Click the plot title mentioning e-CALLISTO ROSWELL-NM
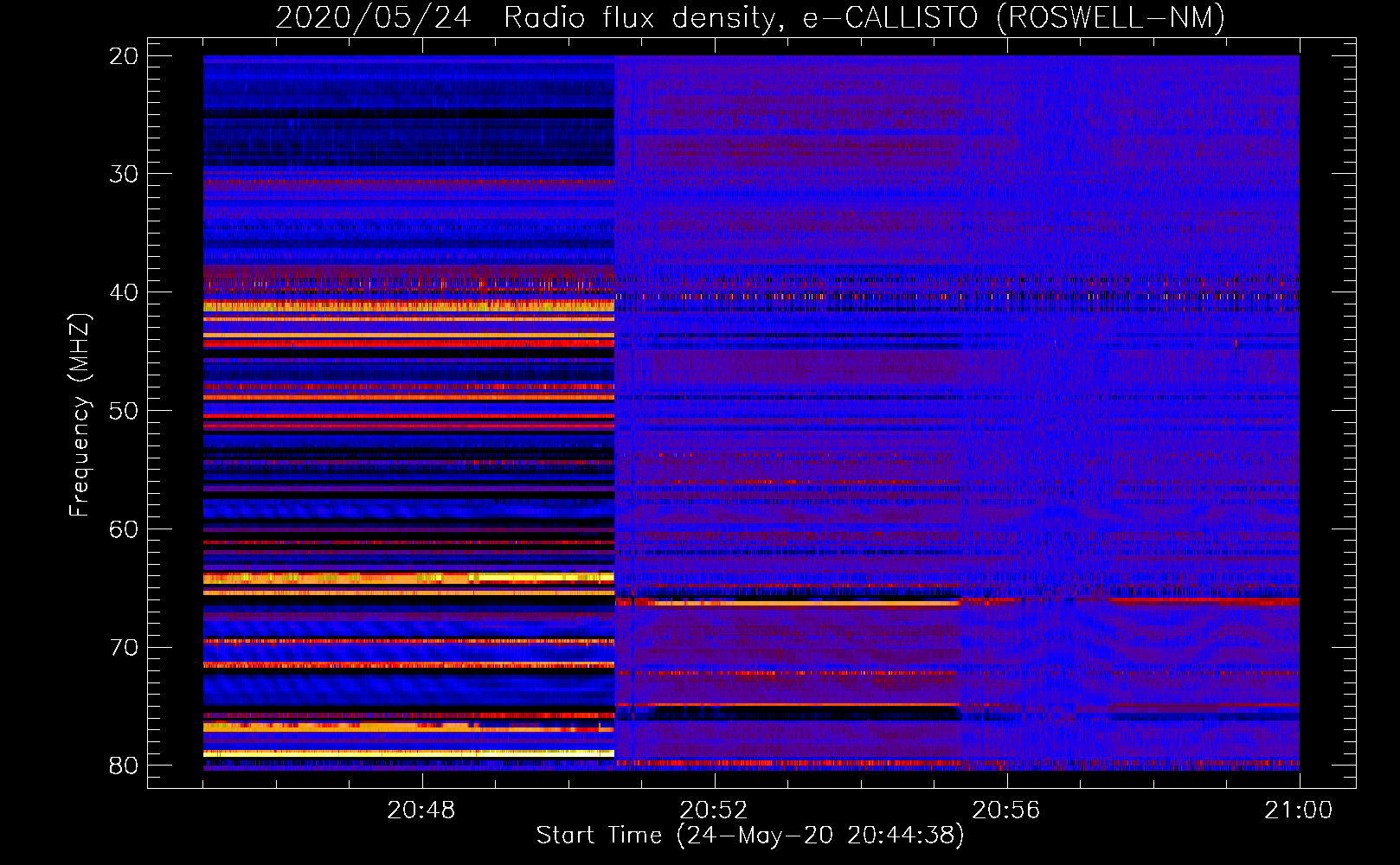 (750, 17)
